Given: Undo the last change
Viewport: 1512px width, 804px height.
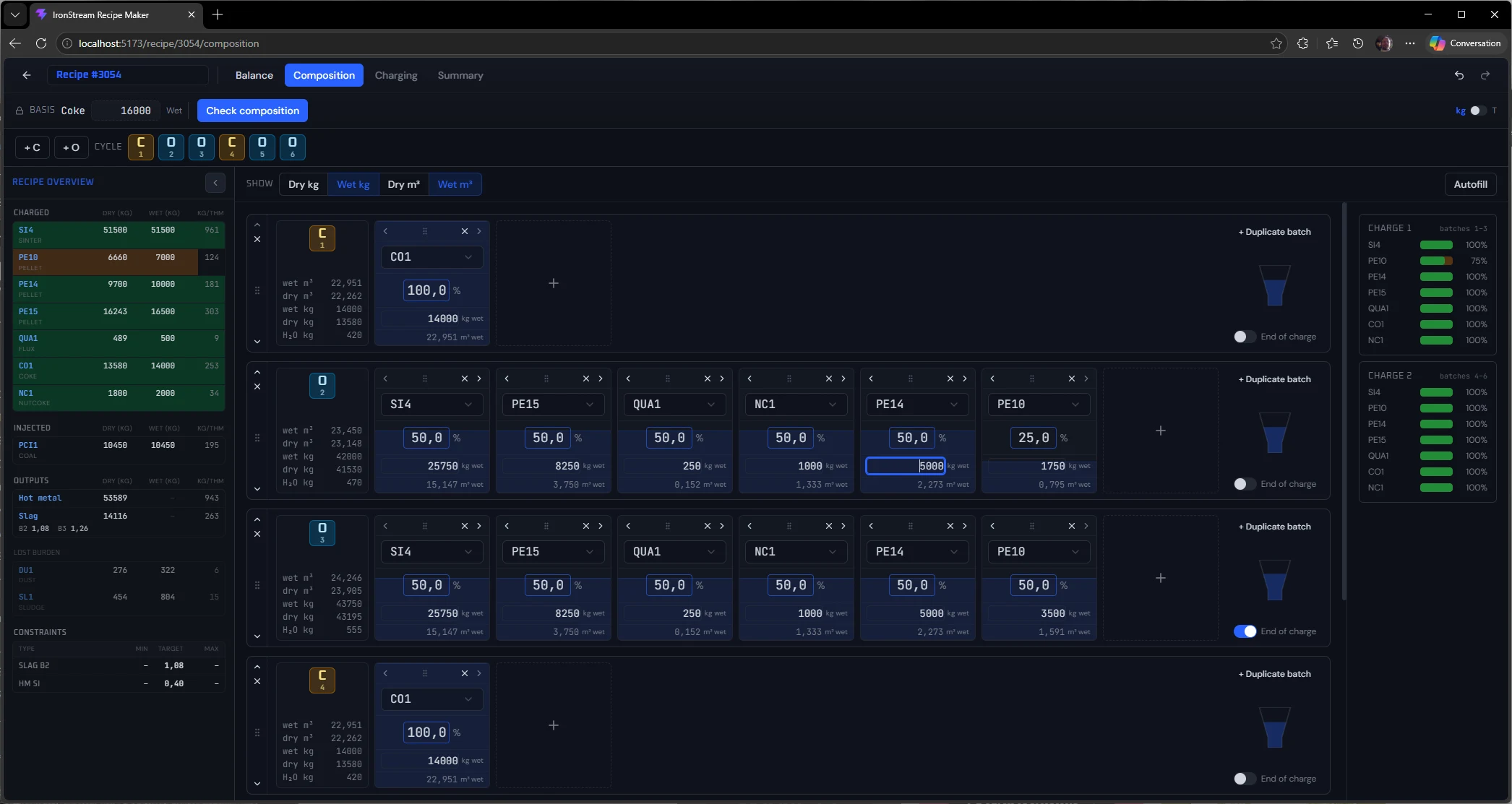Looking at the screenshot, I should 1459,75.
